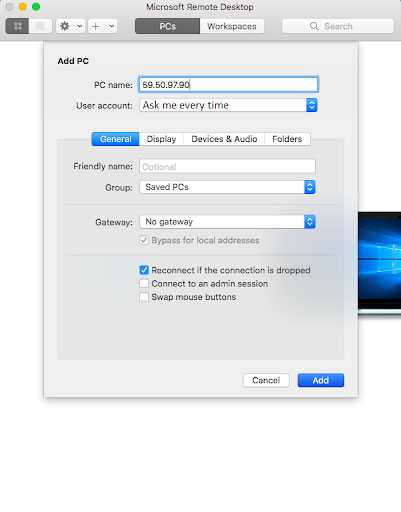Viewport: 401px width, 512px height.
Task: Click the plus add icon in toolbar
Action: click(96, 26)
